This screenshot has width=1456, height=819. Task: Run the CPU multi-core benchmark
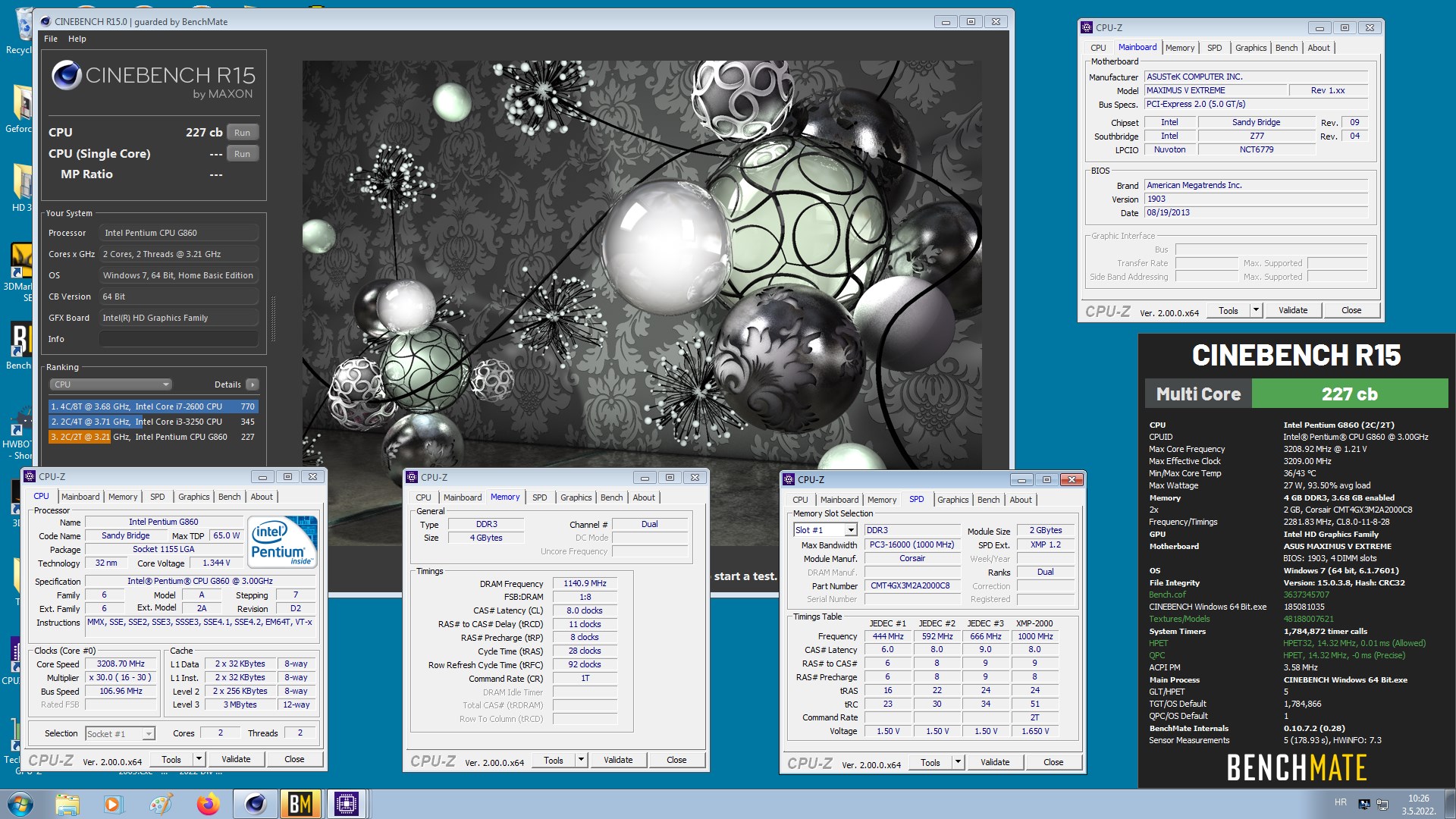[242, 132]
